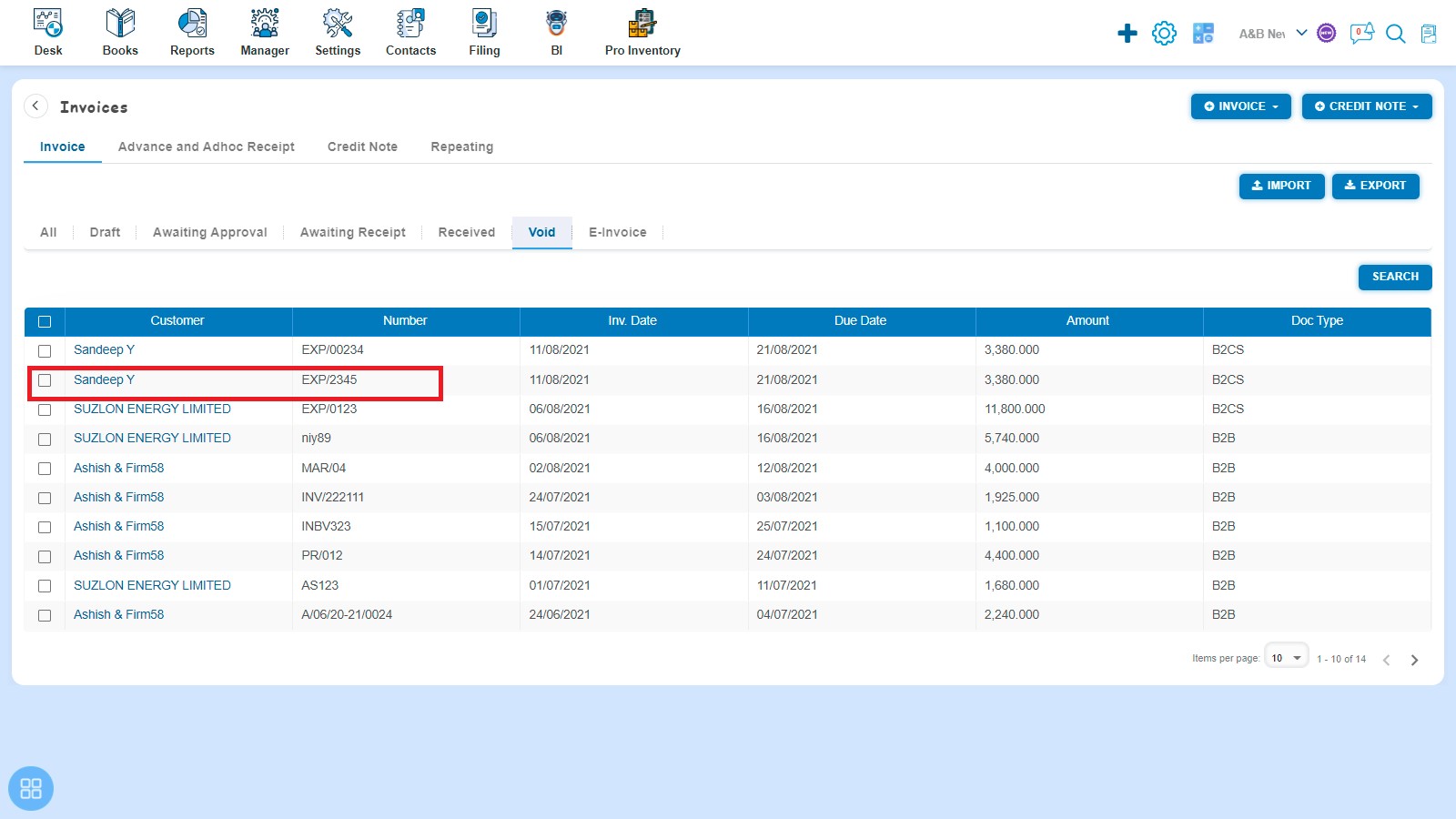Click the gear configuration icon

(x=1164, y=34)
